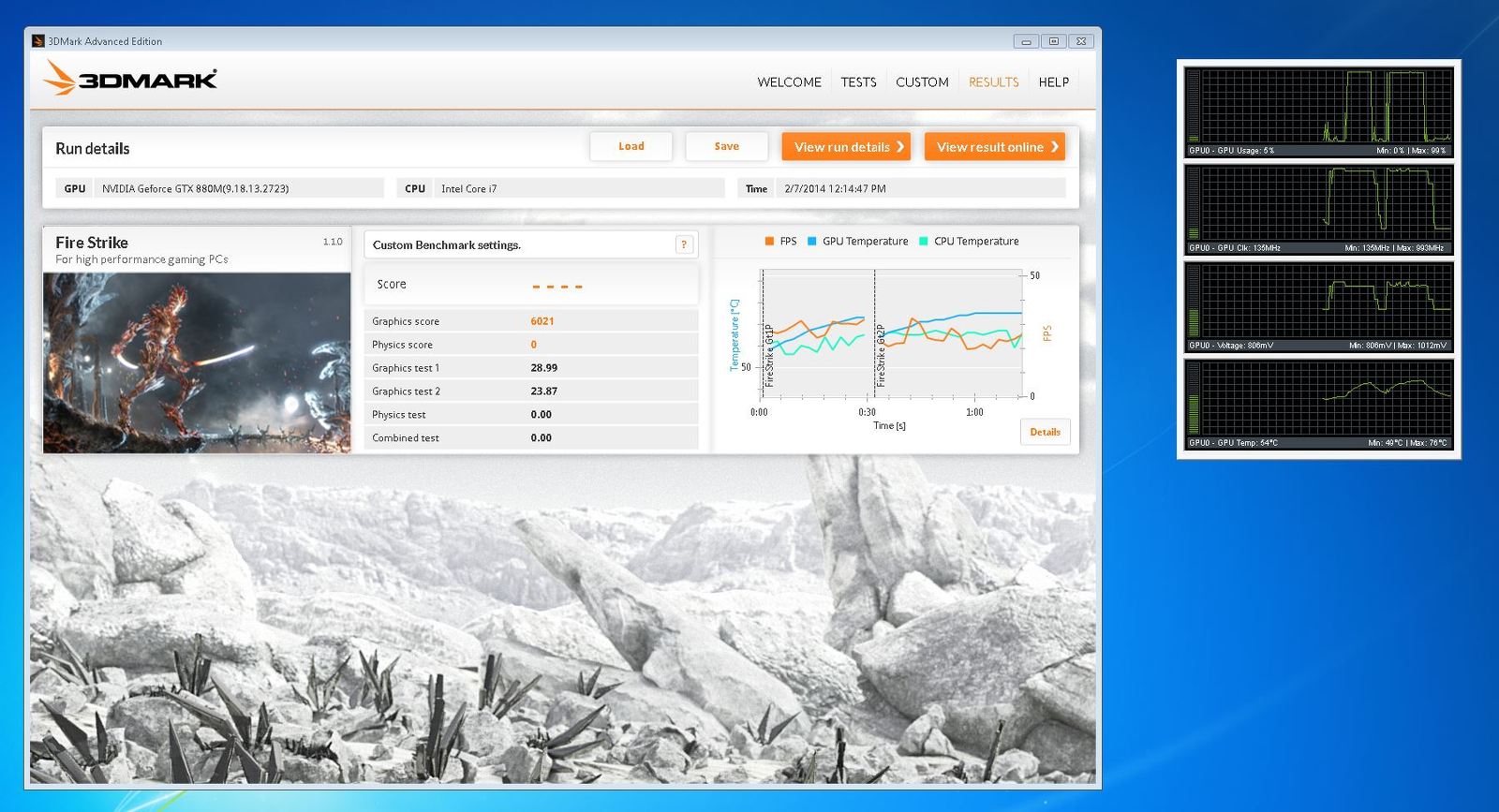Click the Graphics score value '6021'
The width and height of the screenshot is (1499, 812).
542,321
